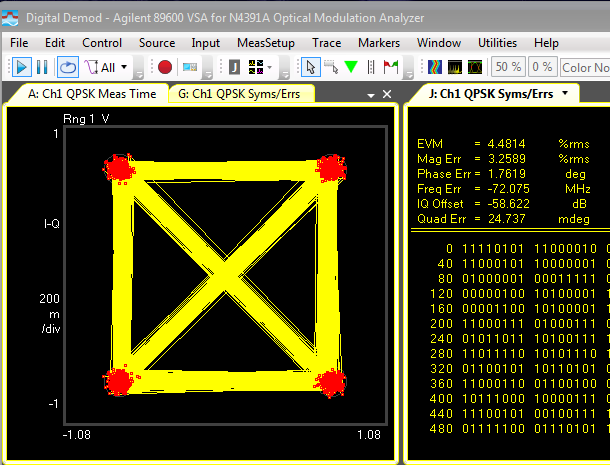Click the spectrogram display icon

(x=435, y=67)
